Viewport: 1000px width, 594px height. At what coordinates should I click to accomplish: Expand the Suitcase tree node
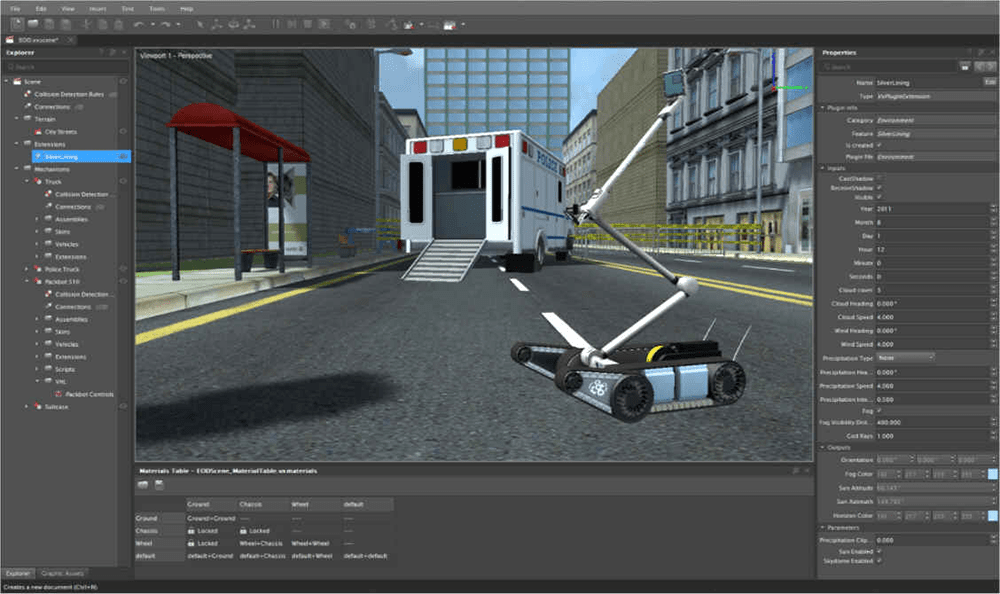[x=27, y=407]
